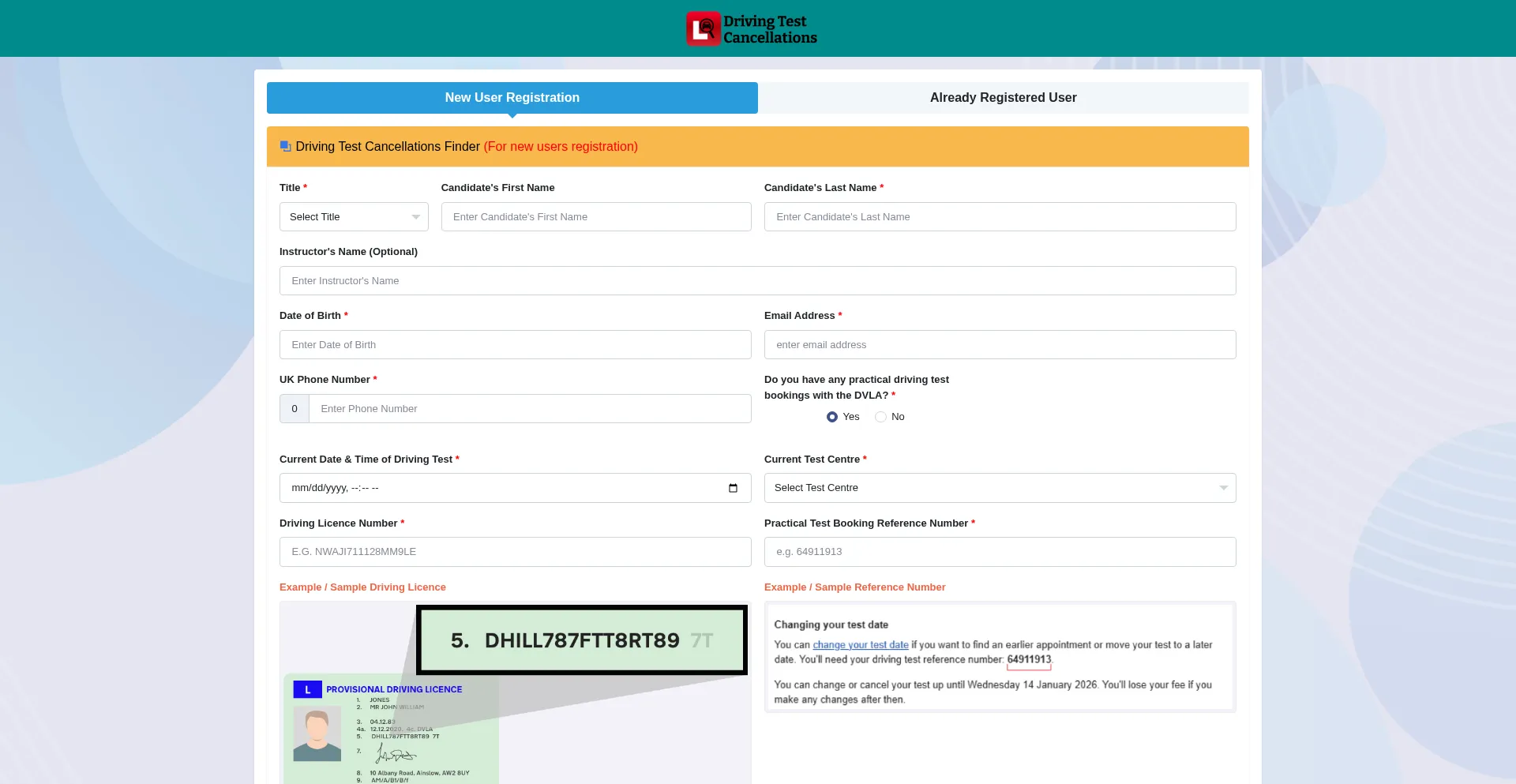The width and height of the screenshot is (1516, 784).
Task: Click the sample driving licence image
Action: click(x=516, y=693)
